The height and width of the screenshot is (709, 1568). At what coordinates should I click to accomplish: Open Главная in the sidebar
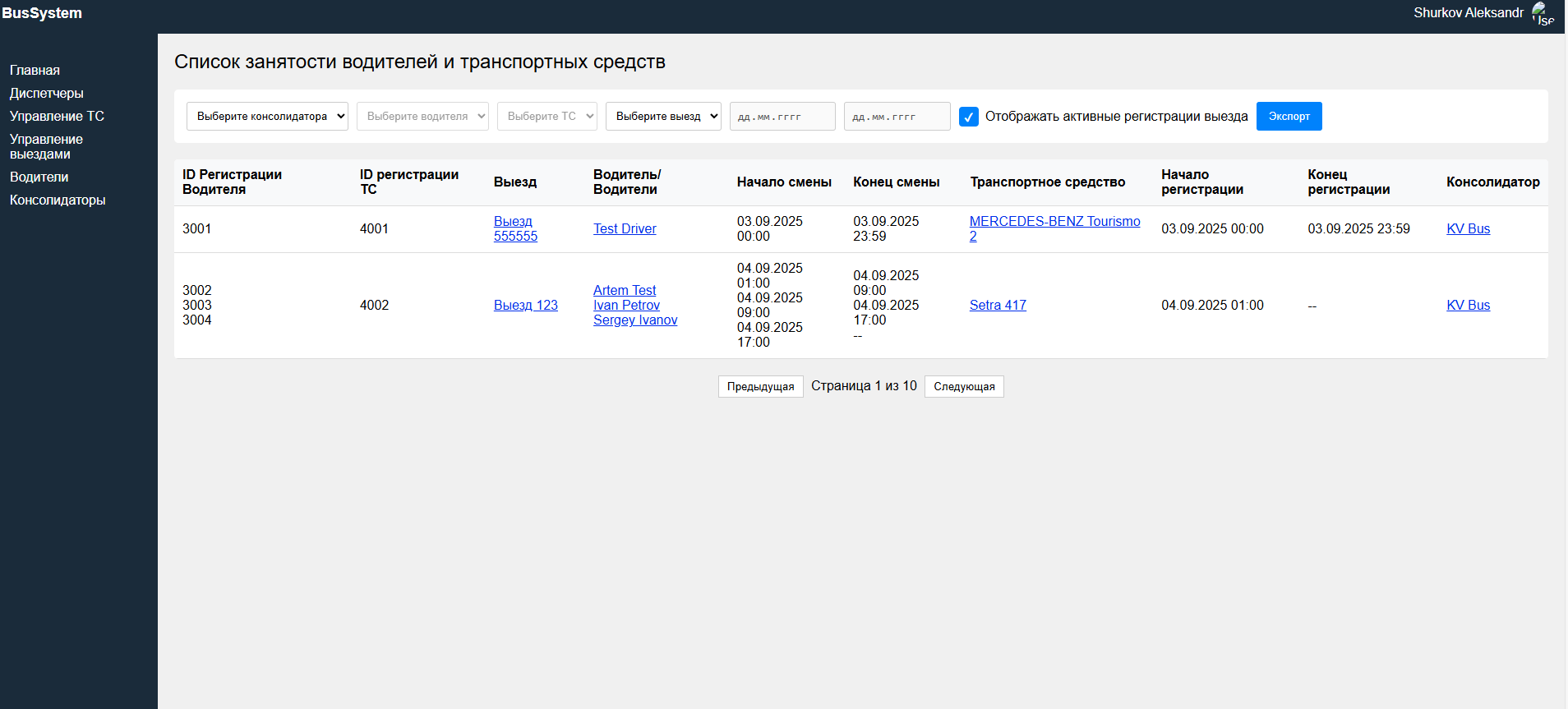(35, 71)
